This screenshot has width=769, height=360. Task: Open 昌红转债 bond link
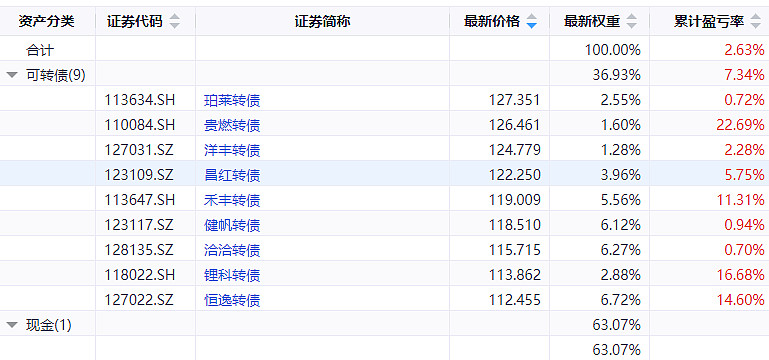232,175
